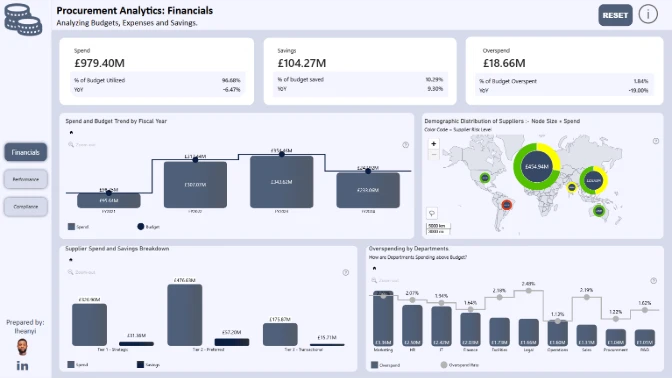672x378 pixels.
Task: Switch to the Compliance page tab
Action: pyautogui.click(x=25, y=207)
